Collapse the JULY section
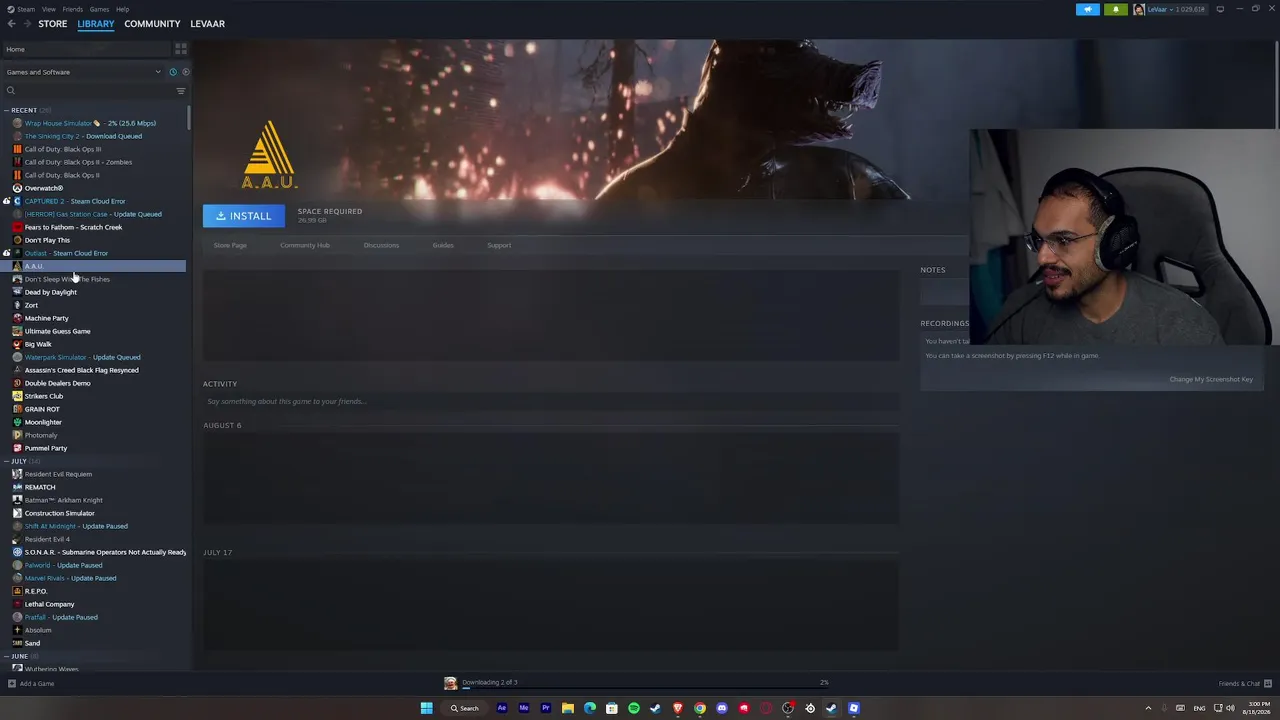Viewport: 1280px width, 720px height. coord(7,461)
